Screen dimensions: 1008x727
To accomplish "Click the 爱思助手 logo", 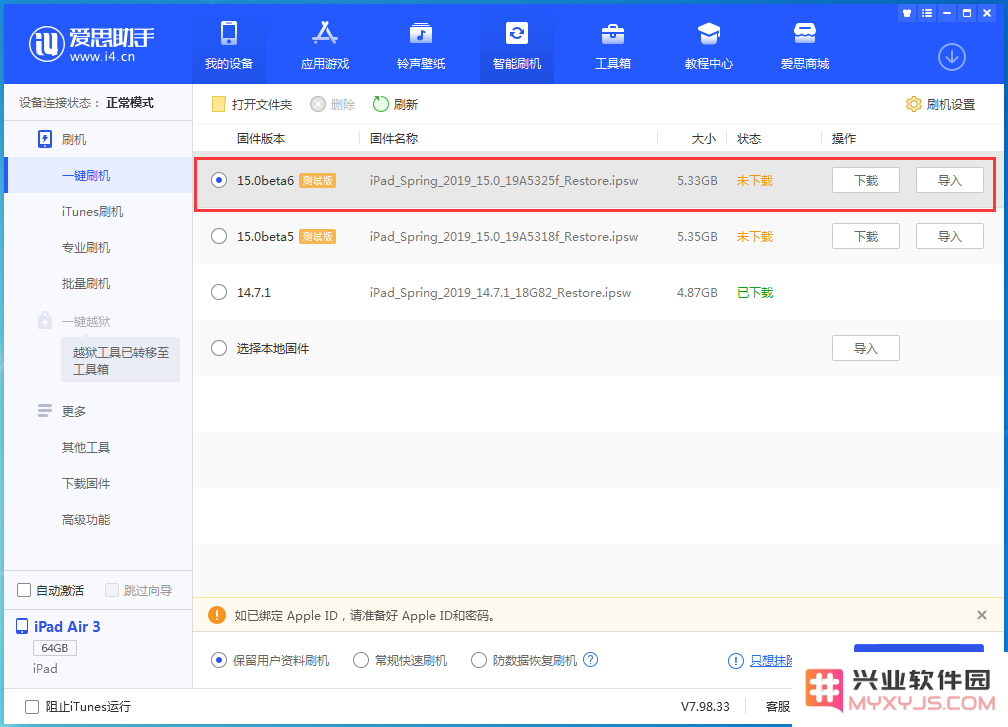I will 91,44.
